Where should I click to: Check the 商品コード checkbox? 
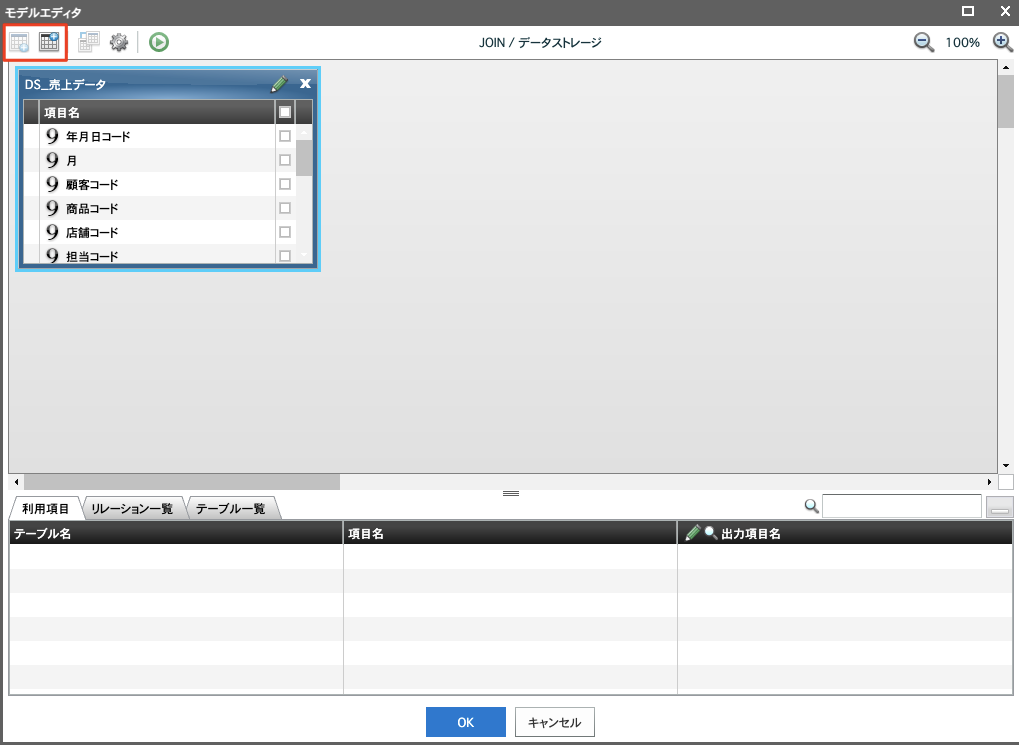pyautogui.click(x=285, y=208)
